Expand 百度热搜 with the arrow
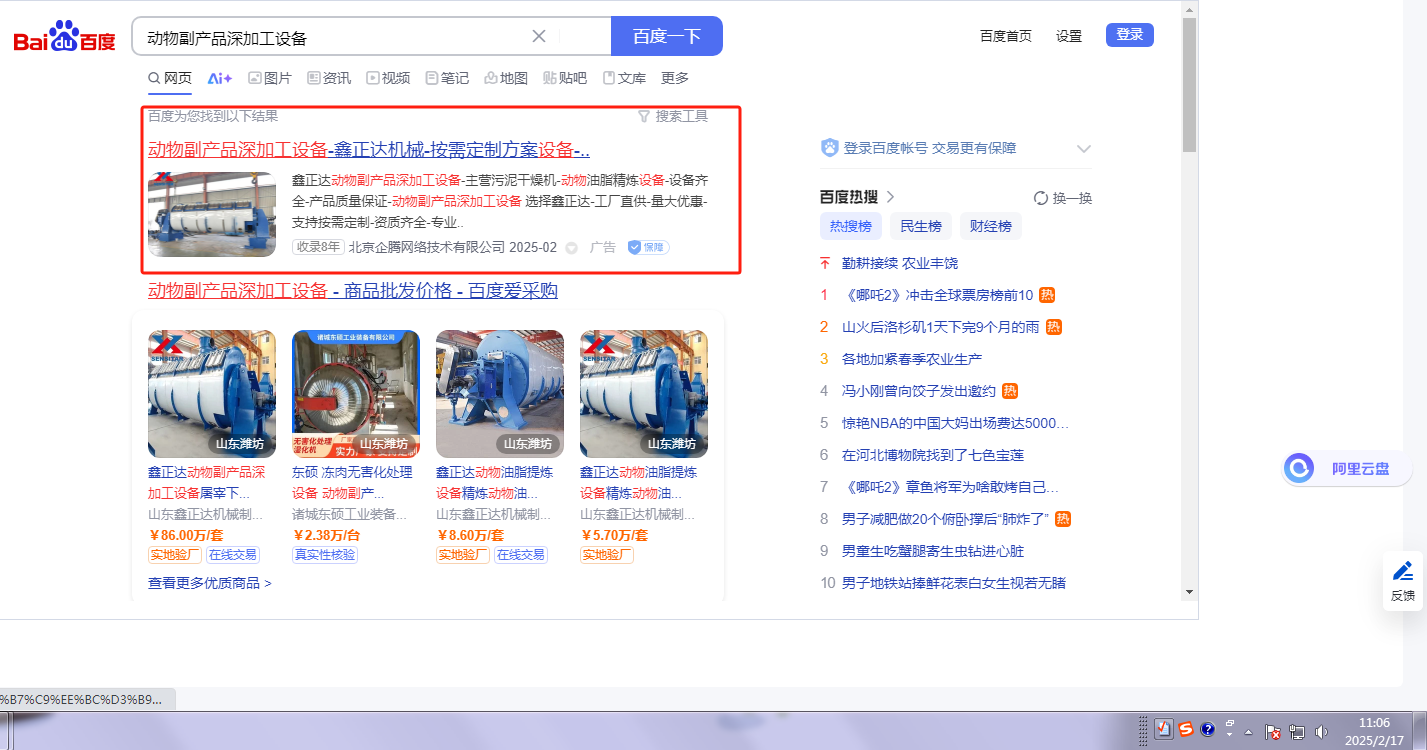The image size is (1427, 750). pyautogui.click(x=890, y=197)
